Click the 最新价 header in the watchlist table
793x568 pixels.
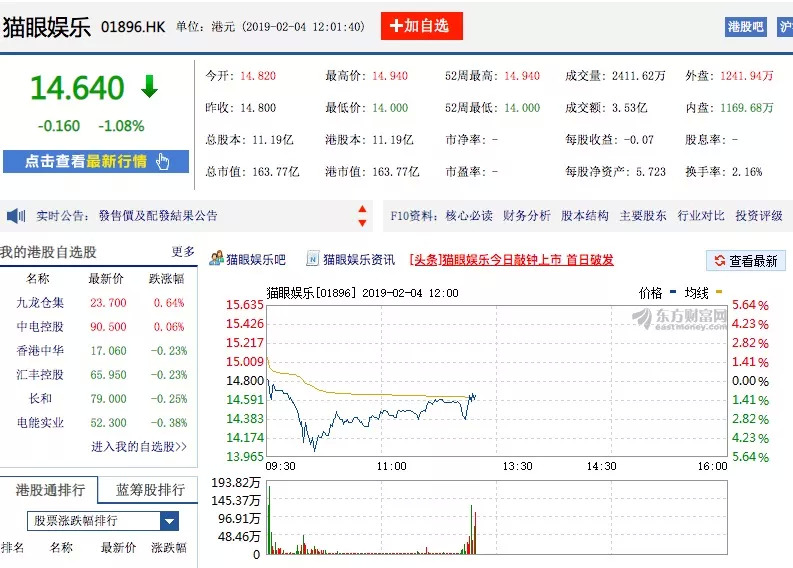(x=106, y=279)
